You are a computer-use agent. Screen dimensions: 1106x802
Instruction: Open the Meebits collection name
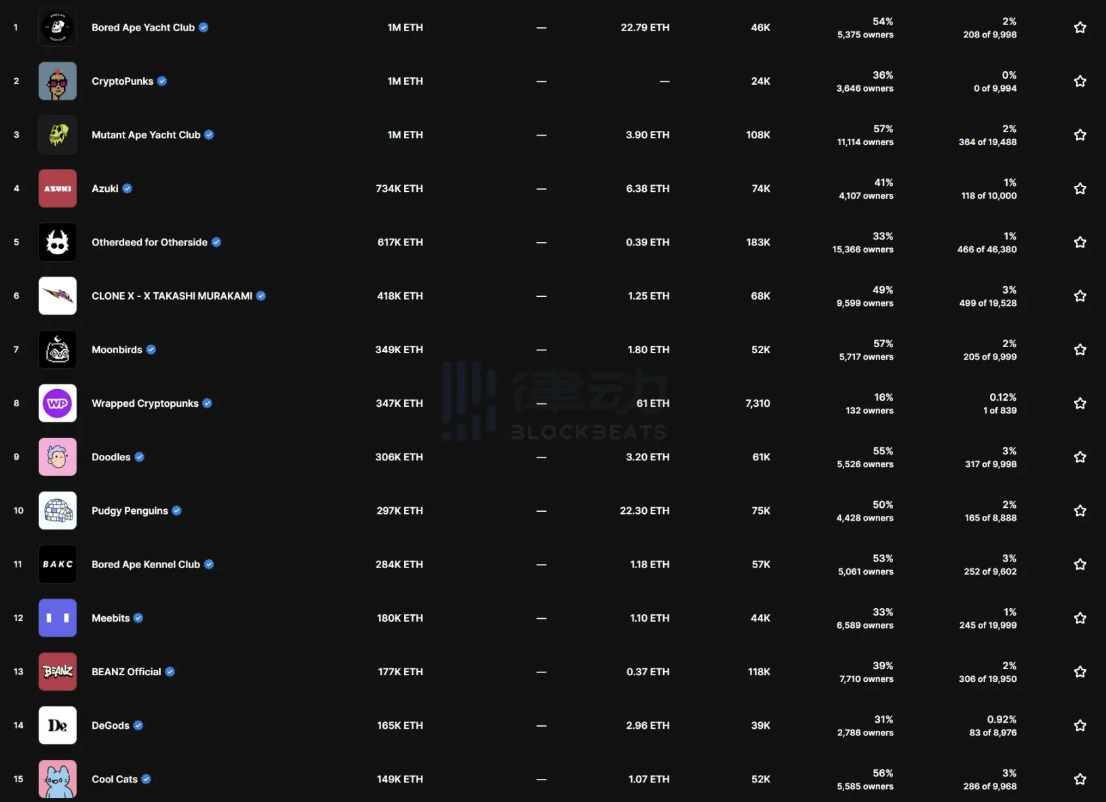click(111, 618)
